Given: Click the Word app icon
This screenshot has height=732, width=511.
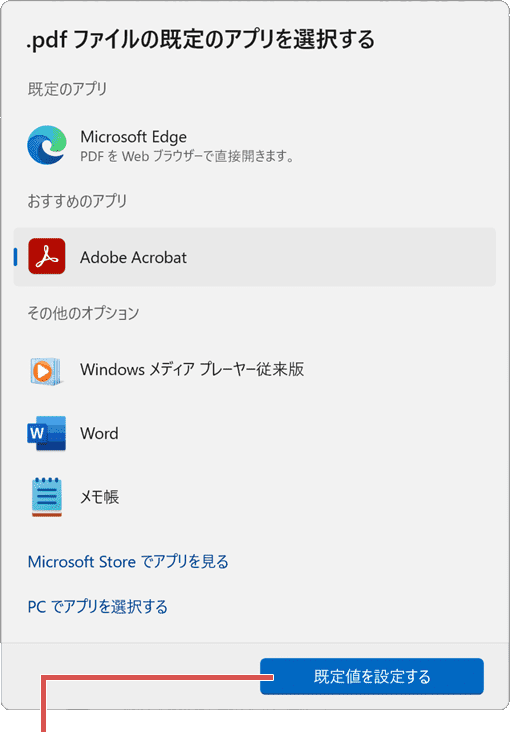Looking at the screenshot, I should pyautogui.click(x=47, y=434).
